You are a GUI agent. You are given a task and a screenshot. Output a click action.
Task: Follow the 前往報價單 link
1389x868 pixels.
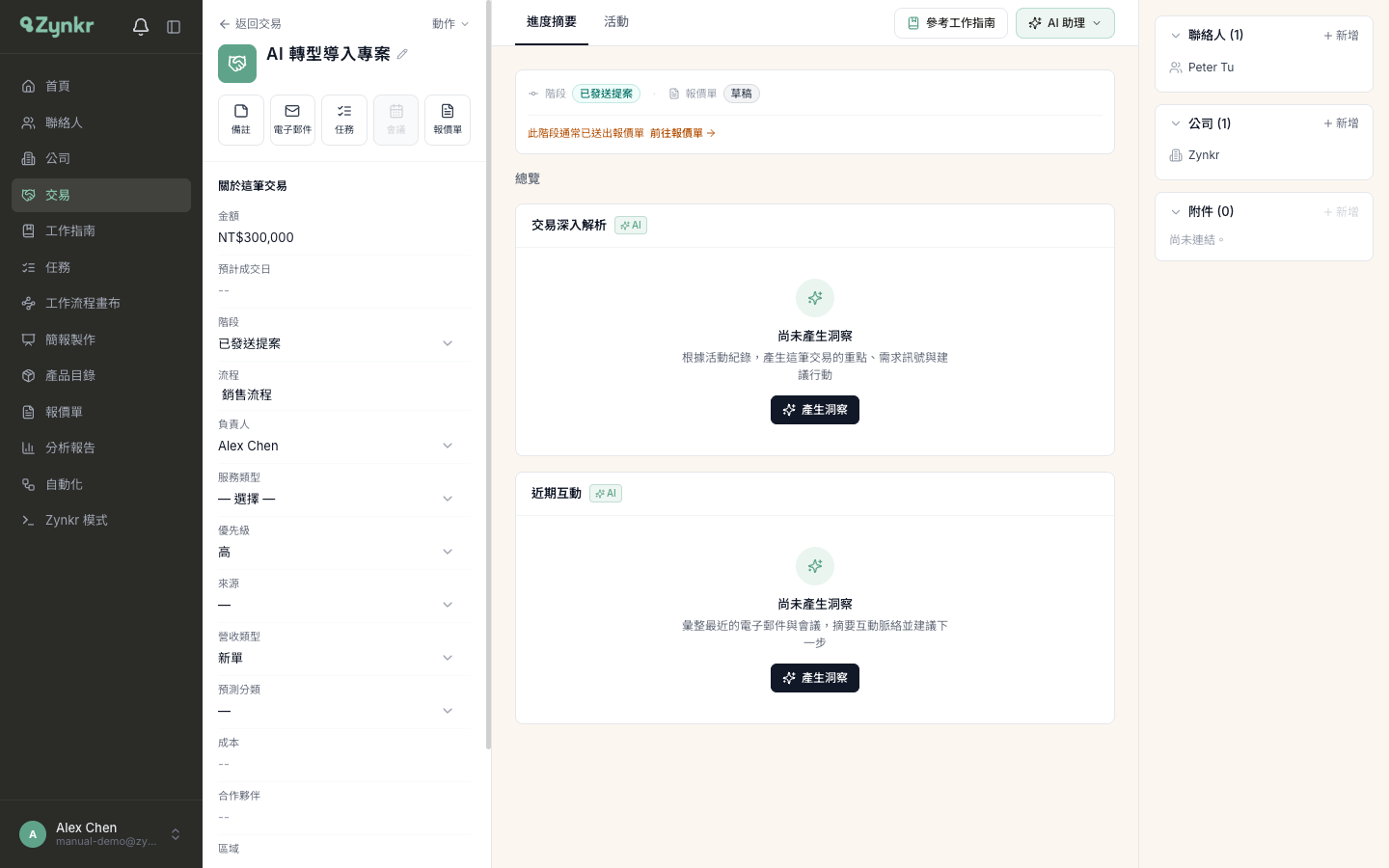[x=683, y=133]
